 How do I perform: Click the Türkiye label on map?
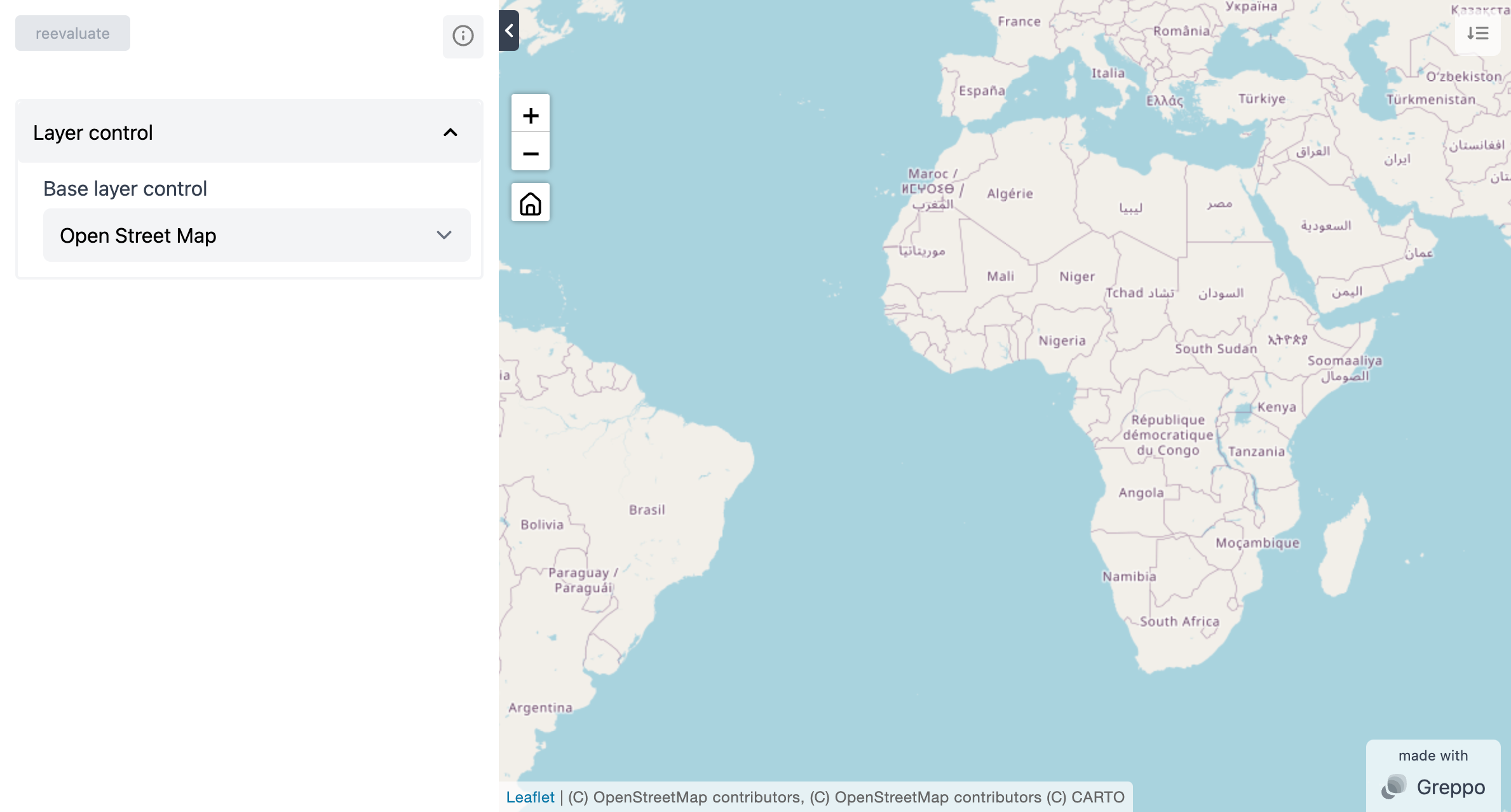click(x=1261, y=98)
